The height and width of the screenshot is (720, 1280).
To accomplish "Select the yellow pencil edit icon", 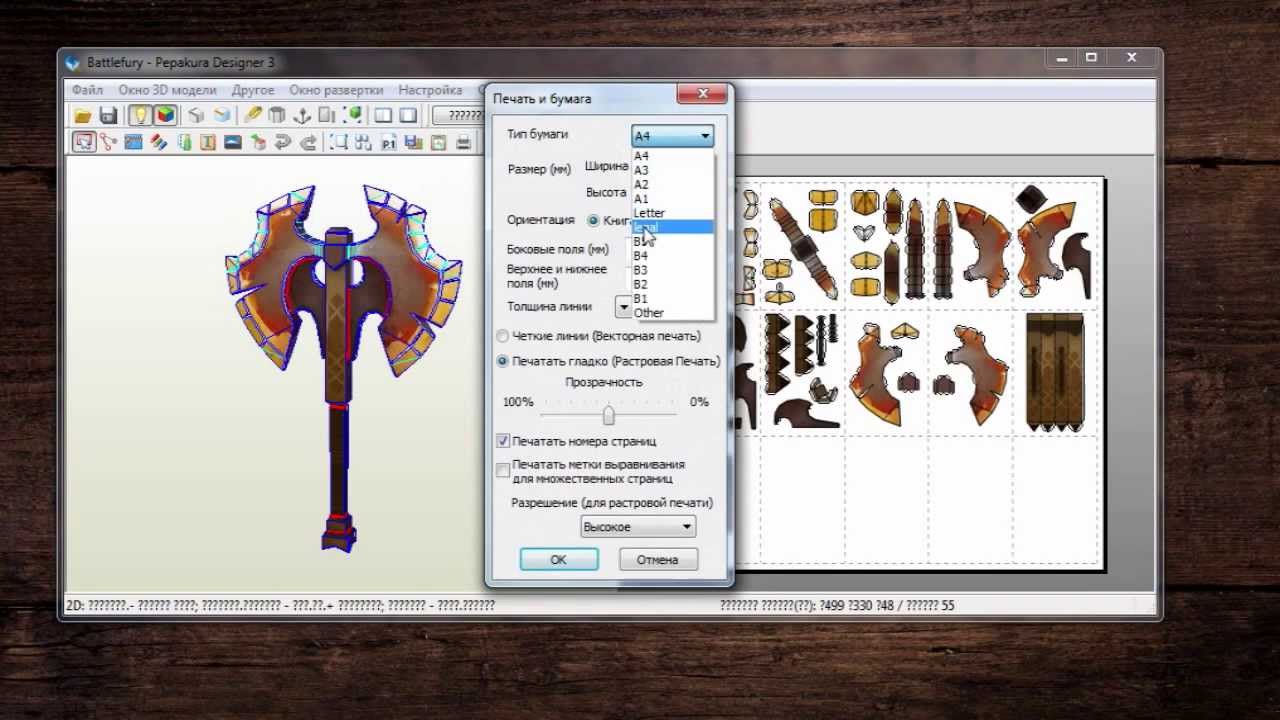I will pyautogui.click(x=254, y=116).
